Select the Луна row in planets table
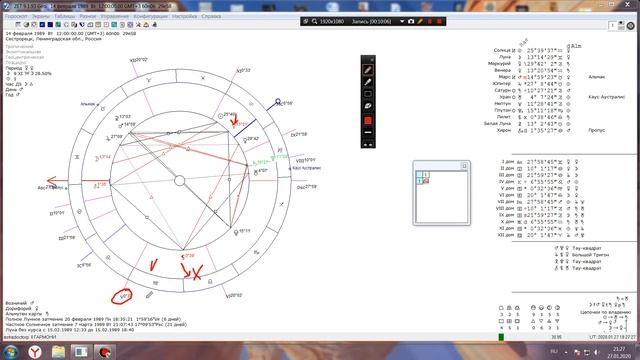Screen dimensions: 640x360 pyautogui.click(x=537, y=57)
